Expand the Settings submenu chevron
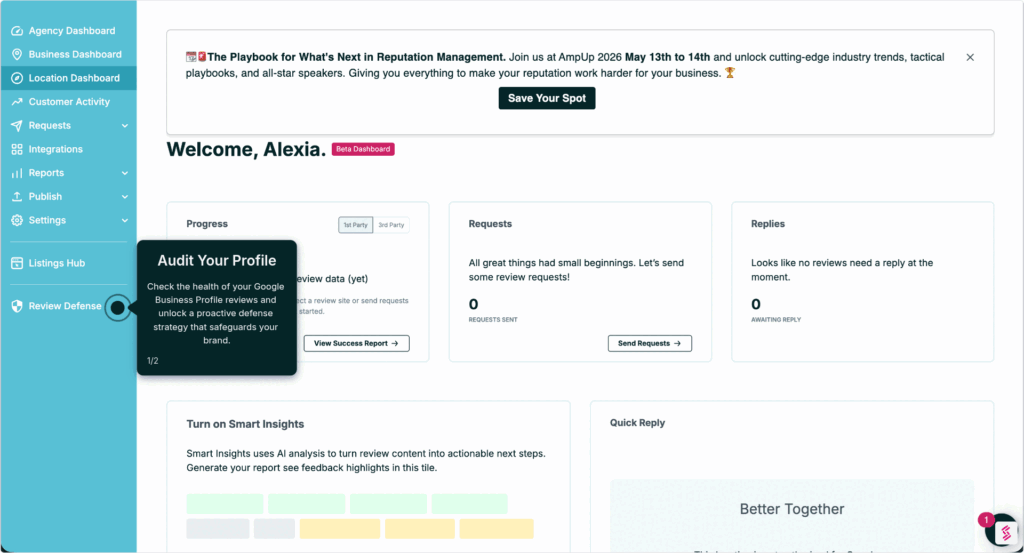Viewport: 1024px width, 553px height. click(125, 221)
